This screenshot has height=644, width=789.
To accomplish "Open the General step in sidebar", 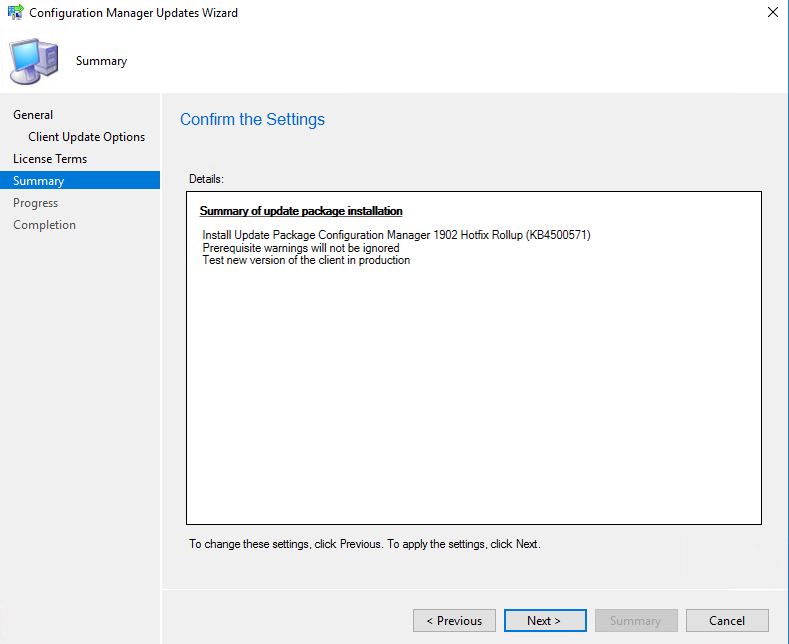I will (33, 115).
